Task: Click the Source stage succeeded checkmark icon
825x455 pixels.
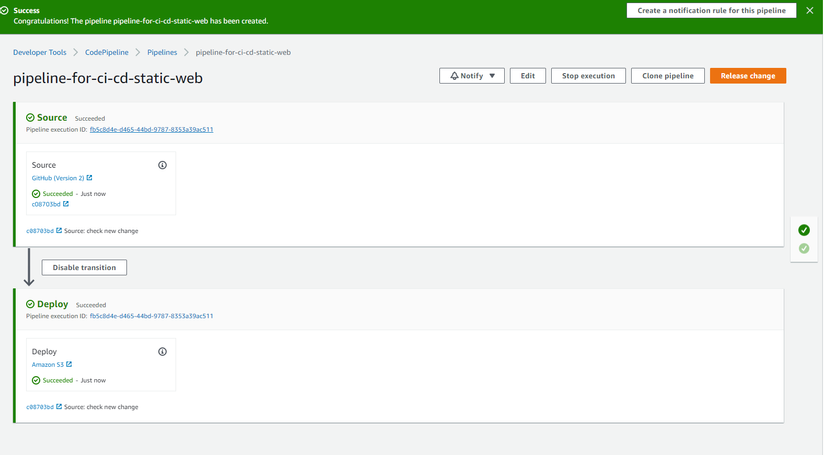Action: pos(30,118)
